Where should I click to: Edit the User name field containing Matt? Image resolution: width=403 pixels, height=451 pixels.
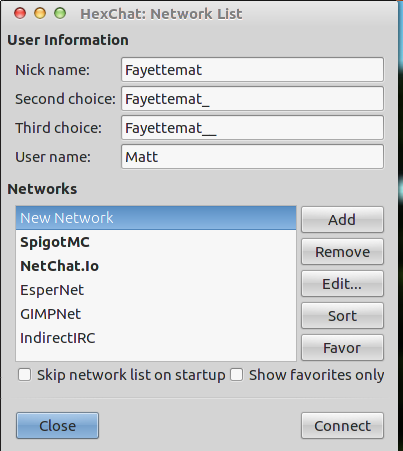252,157
